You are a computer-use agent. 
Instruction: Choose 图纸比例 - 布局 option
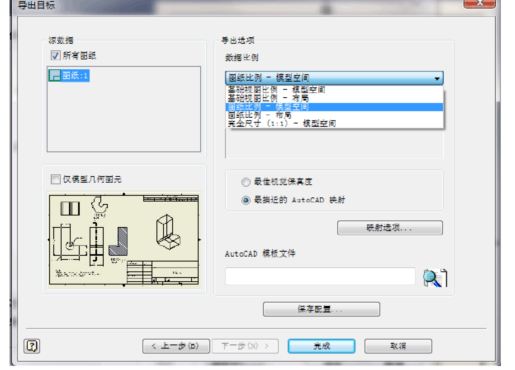click(x=335, y=115)
